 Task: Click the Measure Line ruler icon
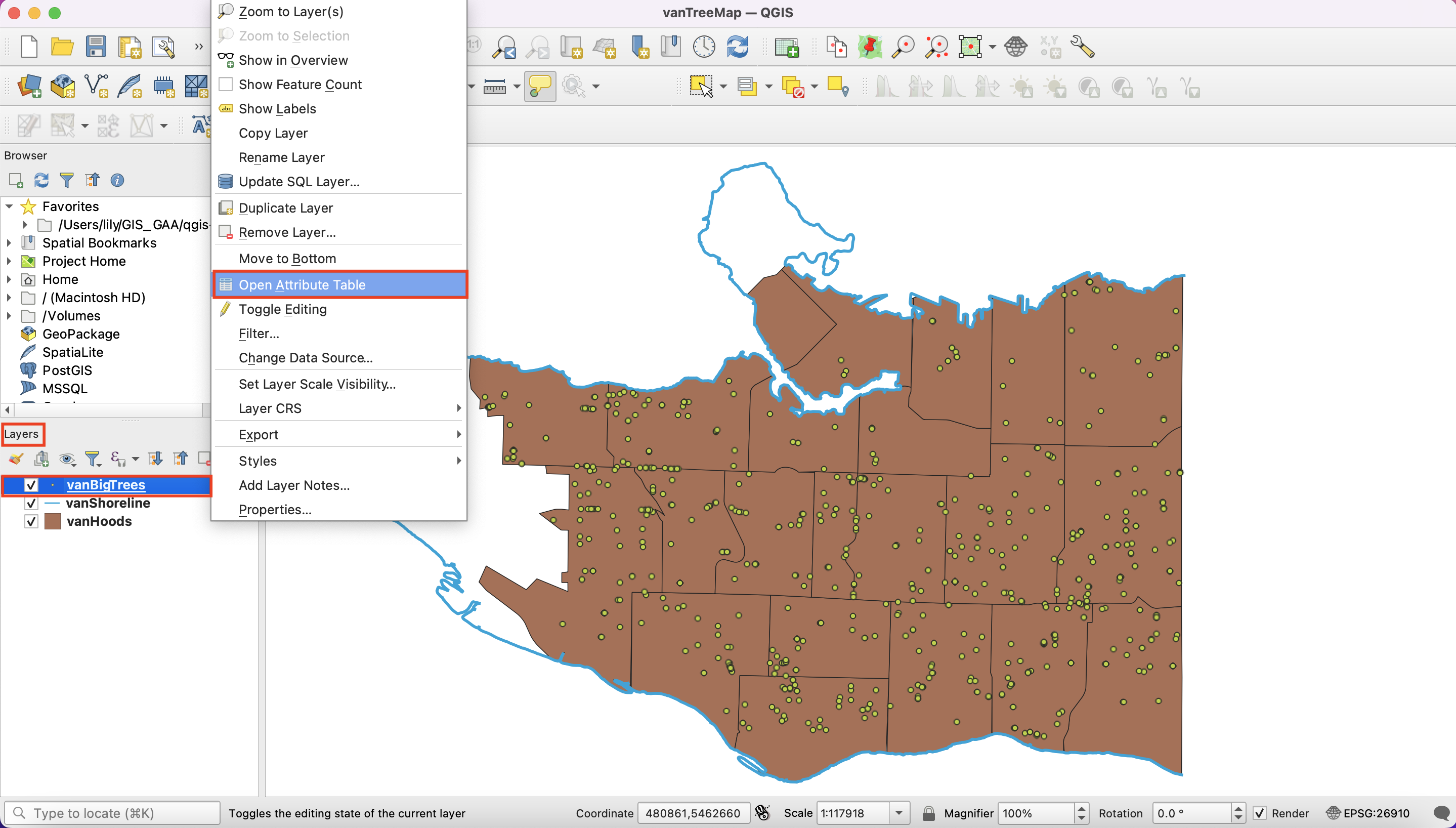pos(494,87)
